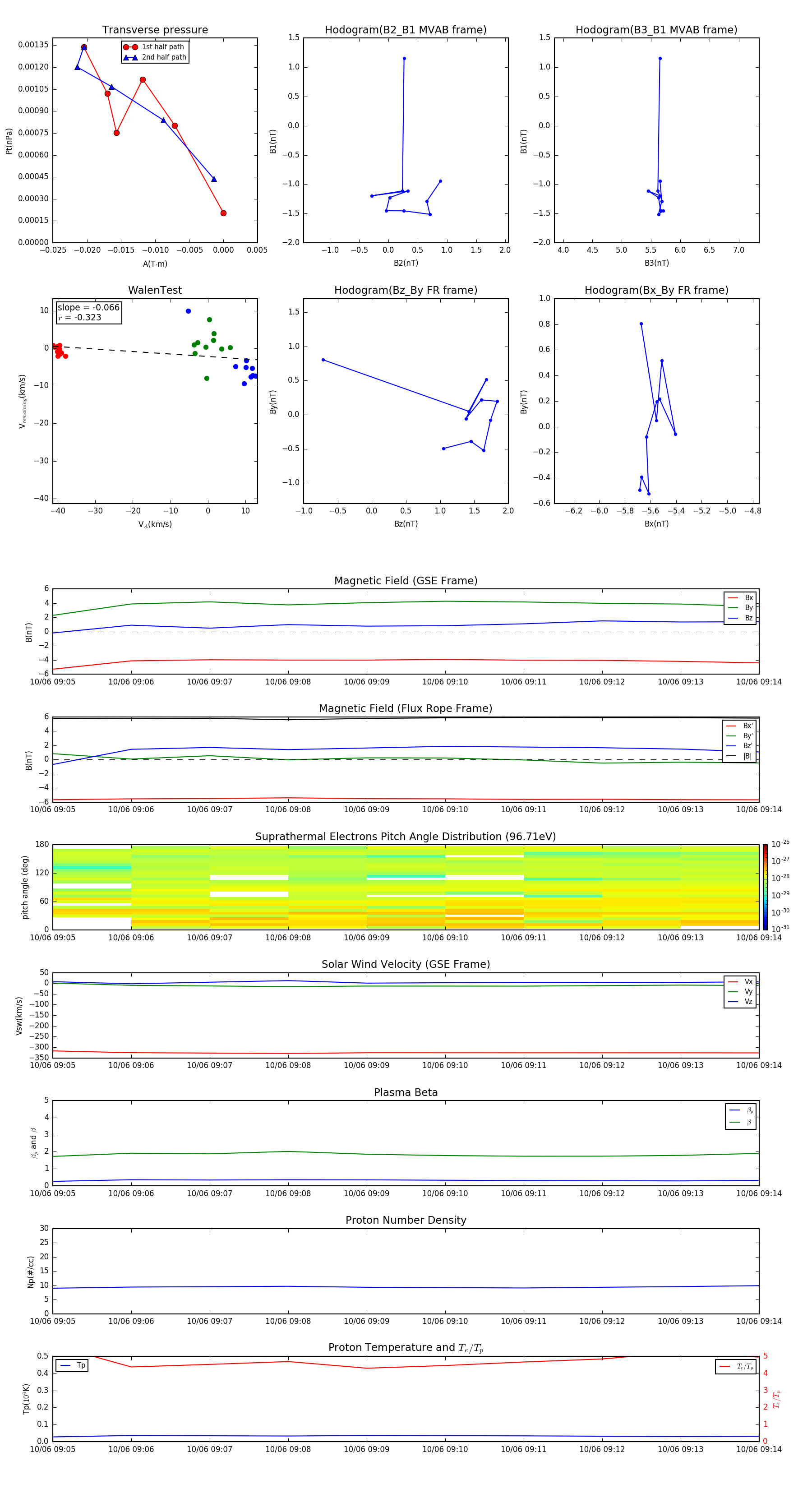Viewport: 812px width, 1489px height.
Task: Click the "Solar Wind Velocity (GSE Frame)" title
Action: click(x=406, y=965)
